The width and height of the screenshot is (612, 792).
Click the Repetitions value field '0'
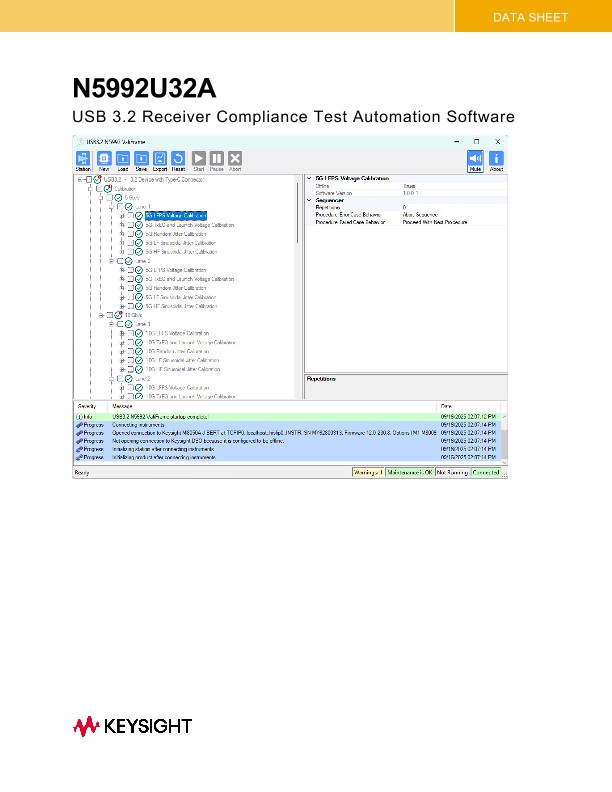click(454, 207)
